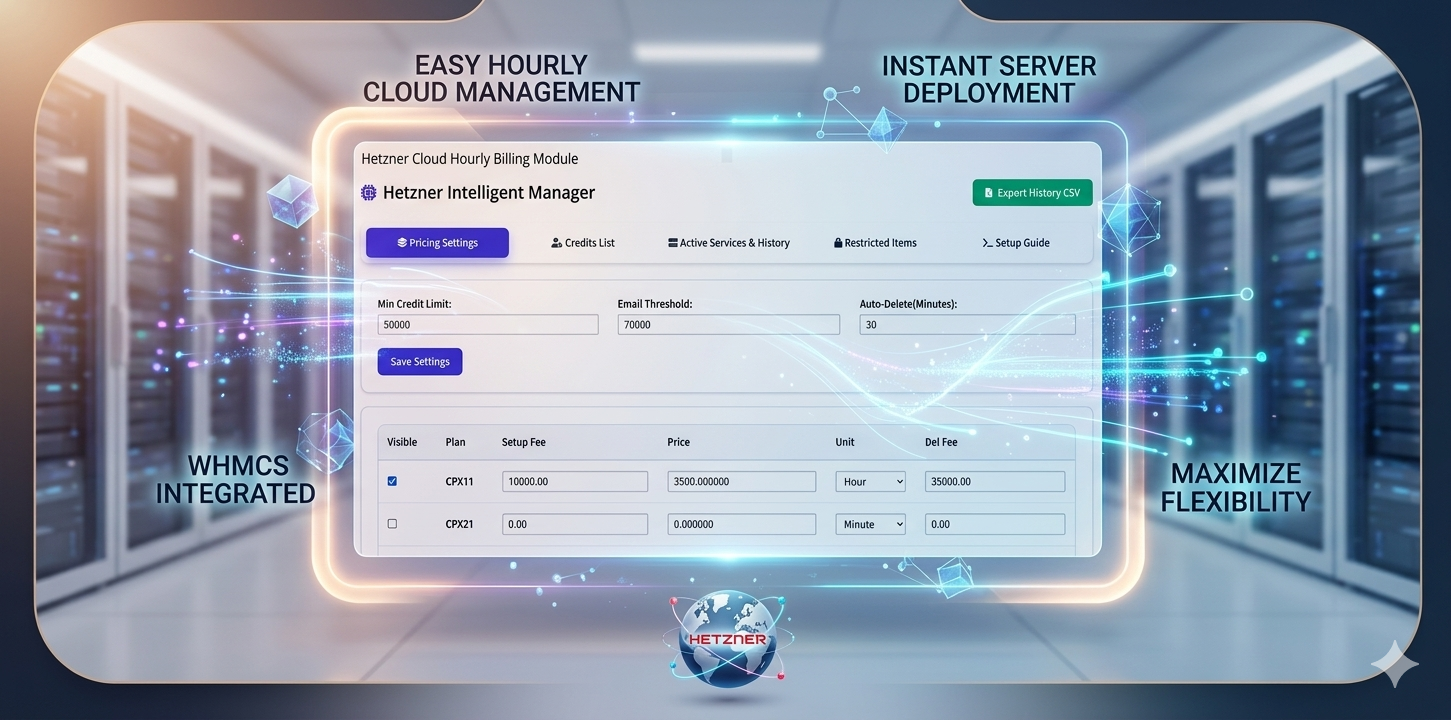Click the CPX21 Setup Fee field
Screen dimensions: 1451x720
575,524
